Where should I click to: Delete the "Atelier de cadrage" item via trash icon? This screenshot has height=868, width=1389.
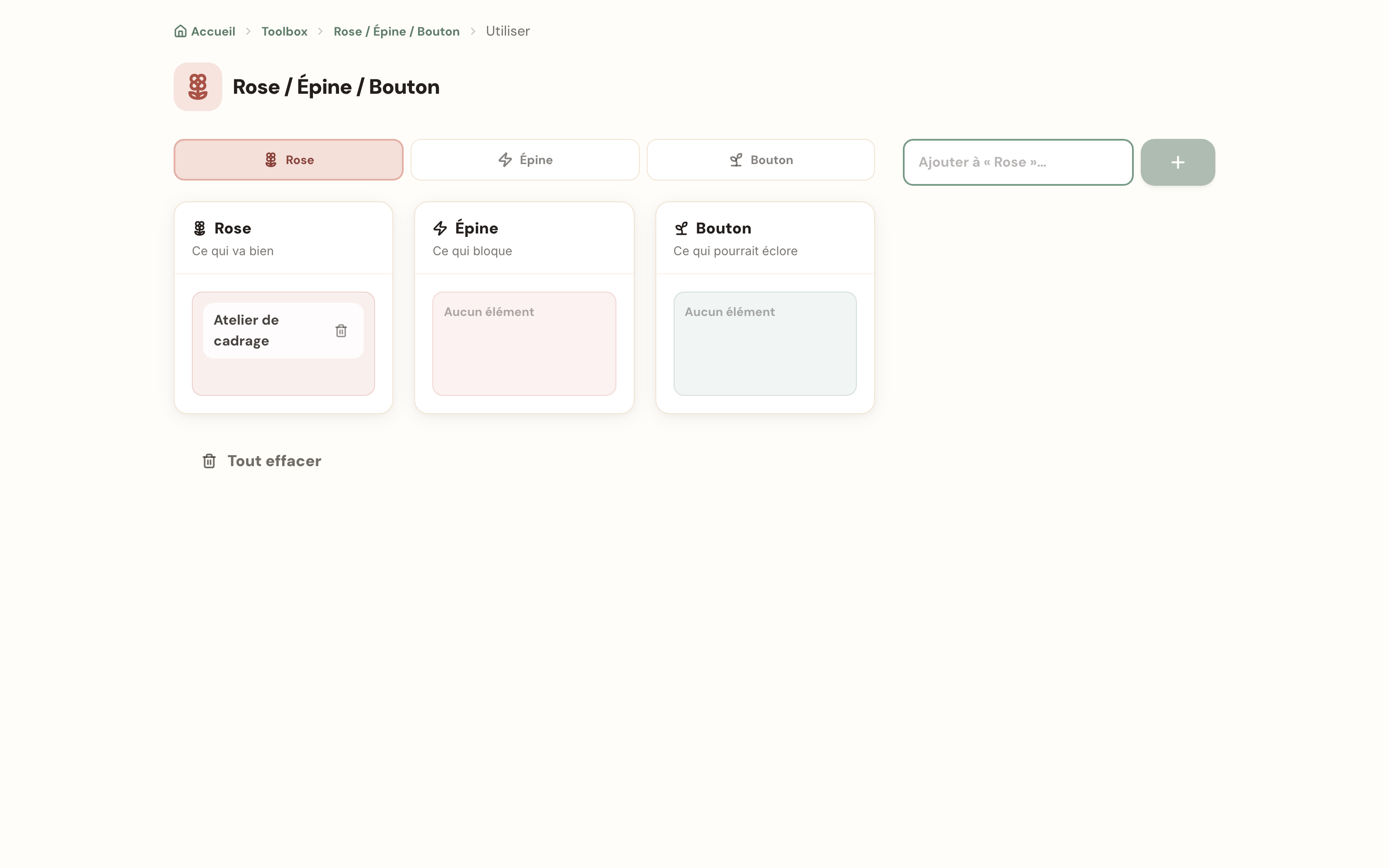point(341,331)
